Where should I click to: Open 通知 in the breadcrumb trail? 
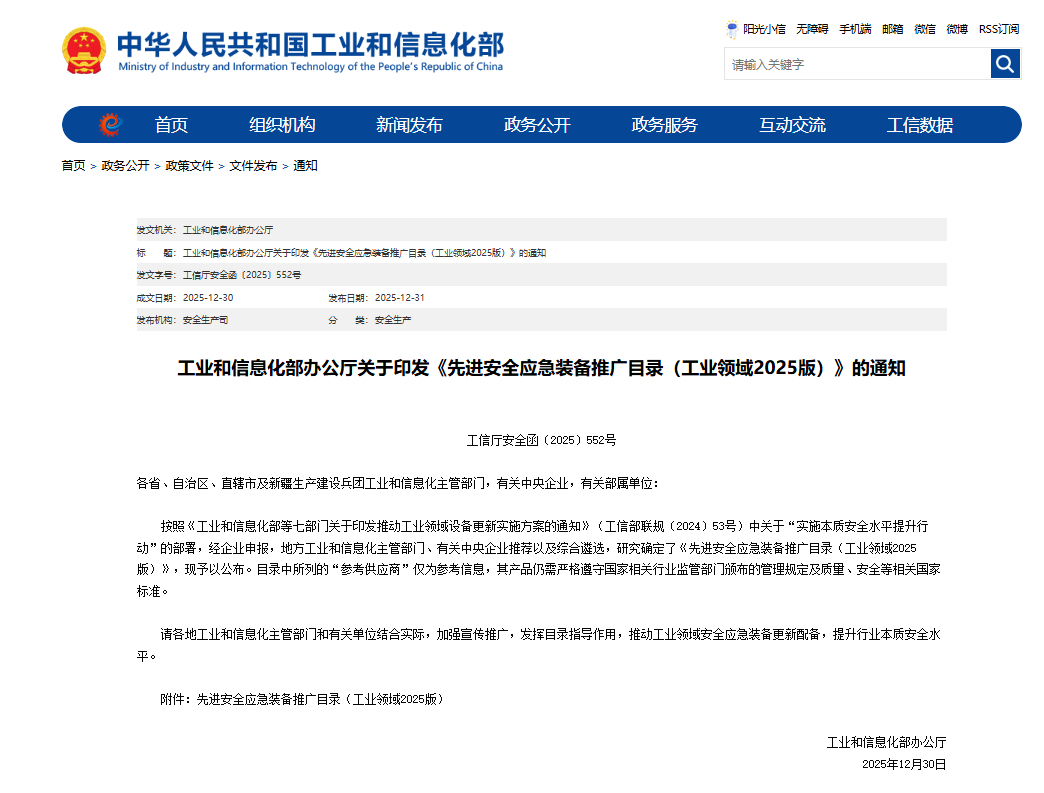pyautogui.click(x=304, y=165)
